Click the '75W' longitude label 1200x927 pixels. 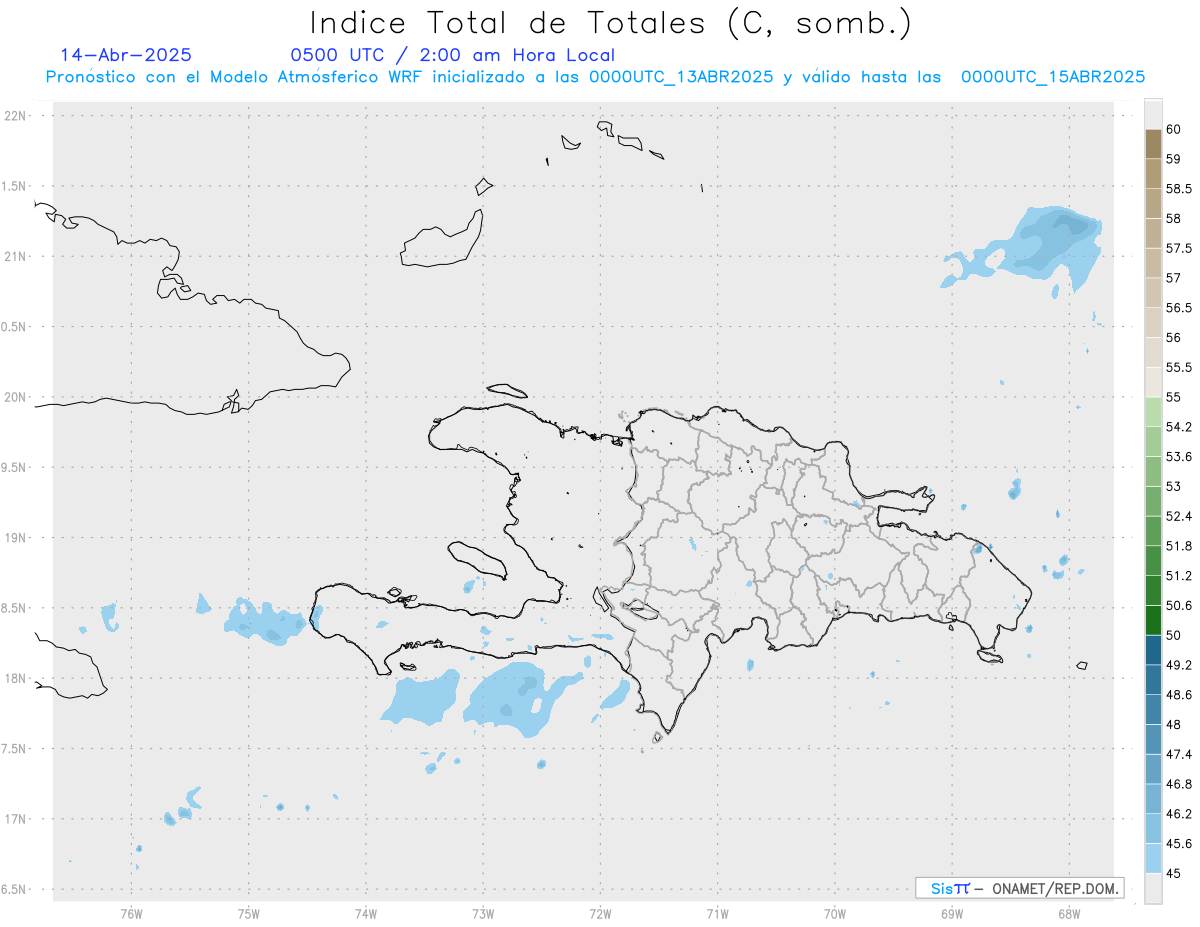(x=249, y=914)
